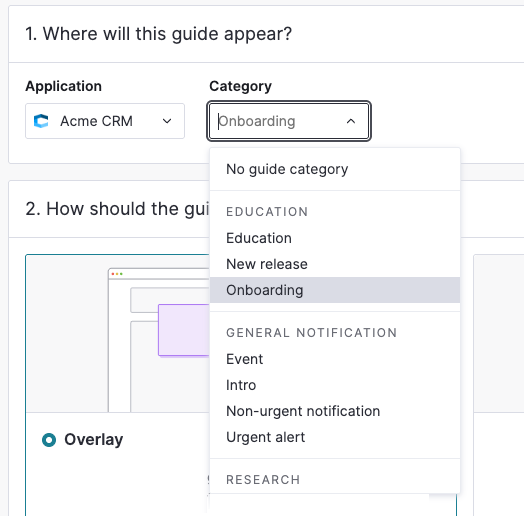The image size is (524, 516).
Task: Click the Acme CRM application selector
Action: (x=105, y=121)
